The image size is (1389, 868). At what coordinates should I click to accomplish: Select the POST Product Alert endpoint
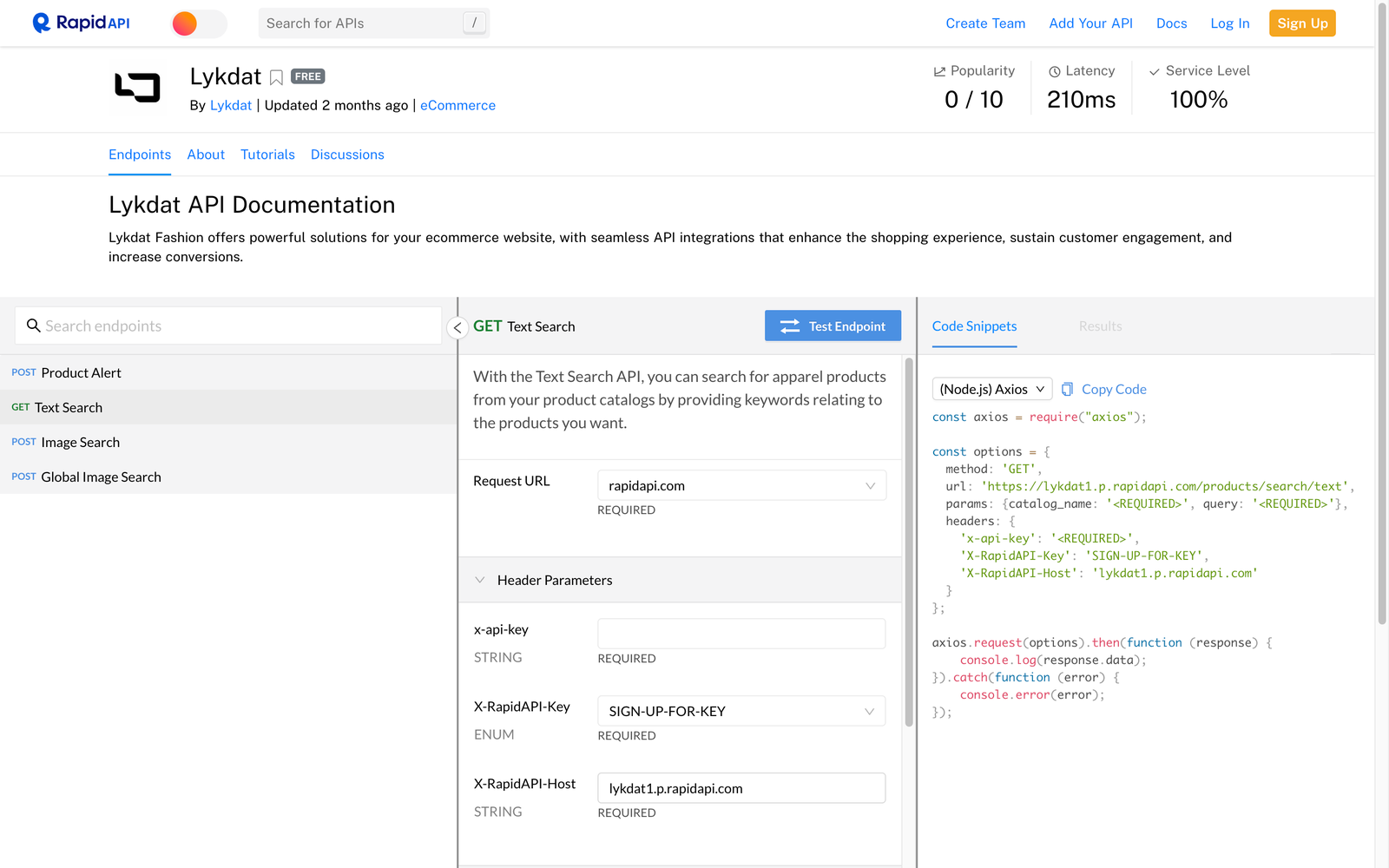tap(228, 372)
